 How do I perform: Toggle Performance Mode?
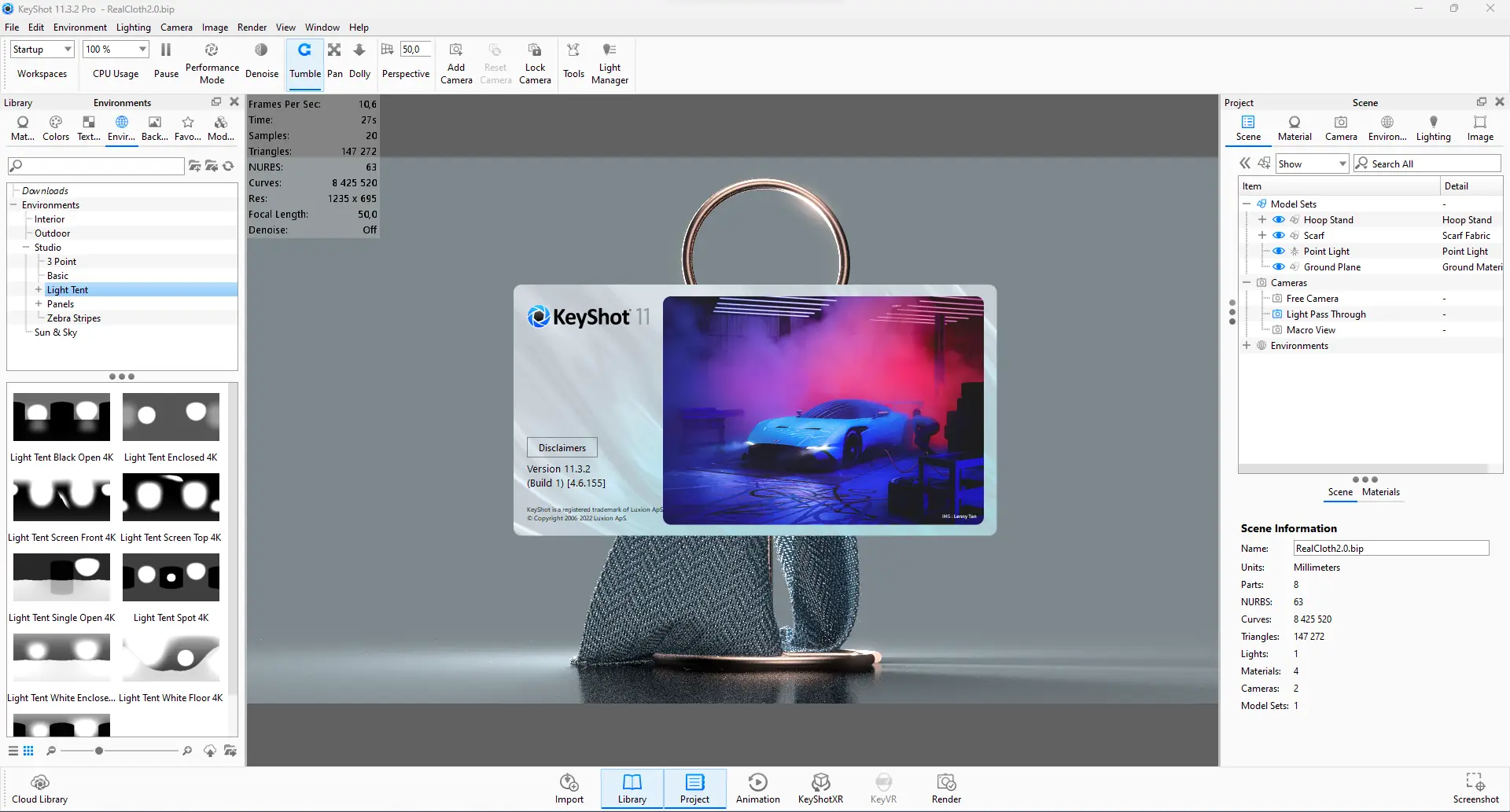click(x=212, y=62)
